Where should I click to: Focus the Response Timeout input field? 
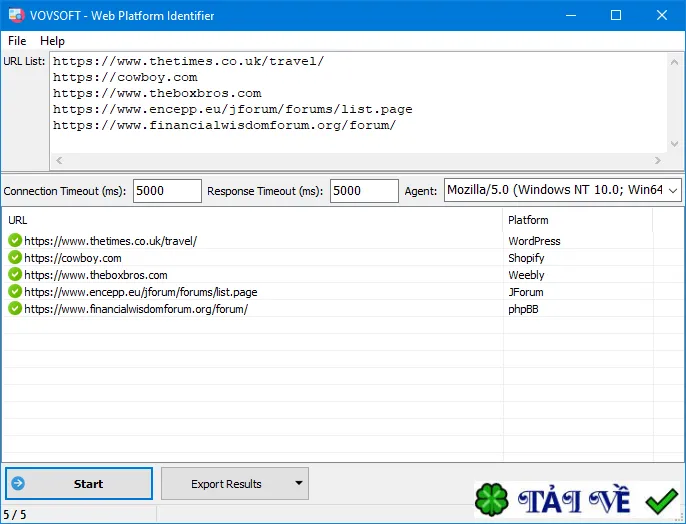364,191
